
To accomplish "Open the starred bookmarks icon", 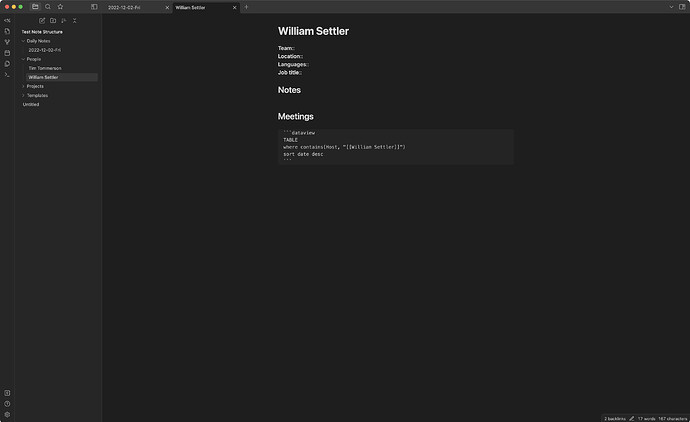I will click(60, 7).
